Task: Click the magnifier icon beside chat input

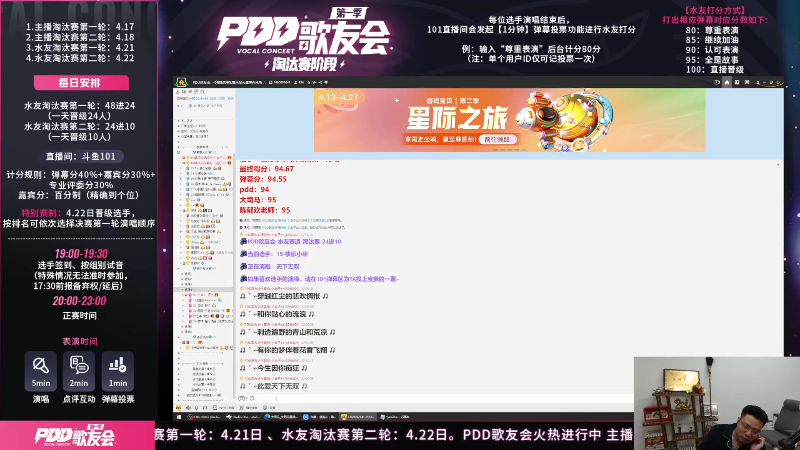Action: (252, 398)
